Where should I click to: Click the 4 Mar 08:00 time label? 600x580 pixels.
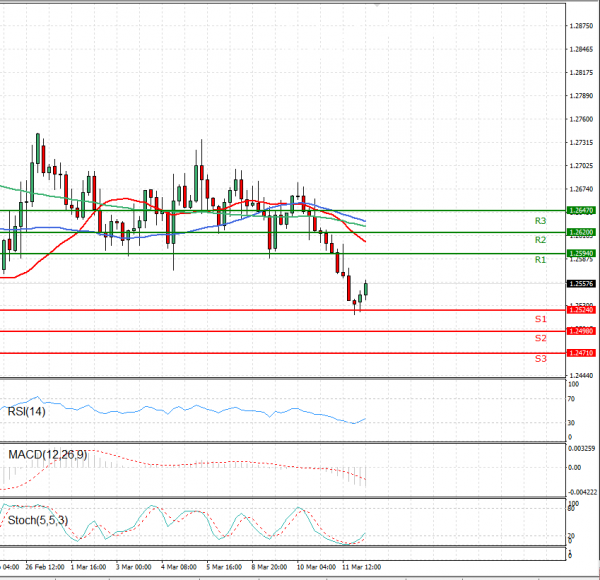coord(179,567)
